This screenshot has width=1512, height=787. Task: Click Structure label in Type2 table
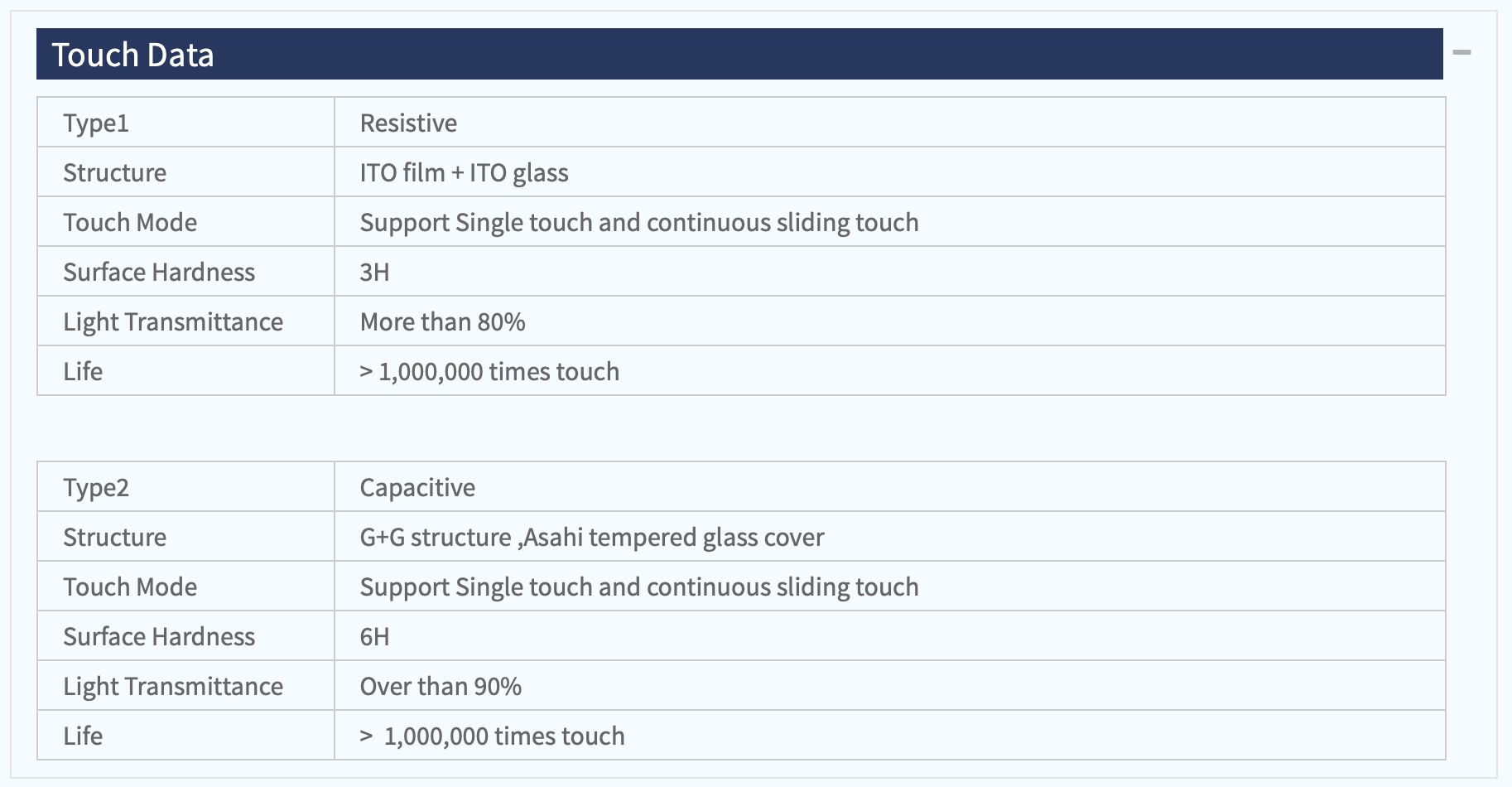[114, 537]
